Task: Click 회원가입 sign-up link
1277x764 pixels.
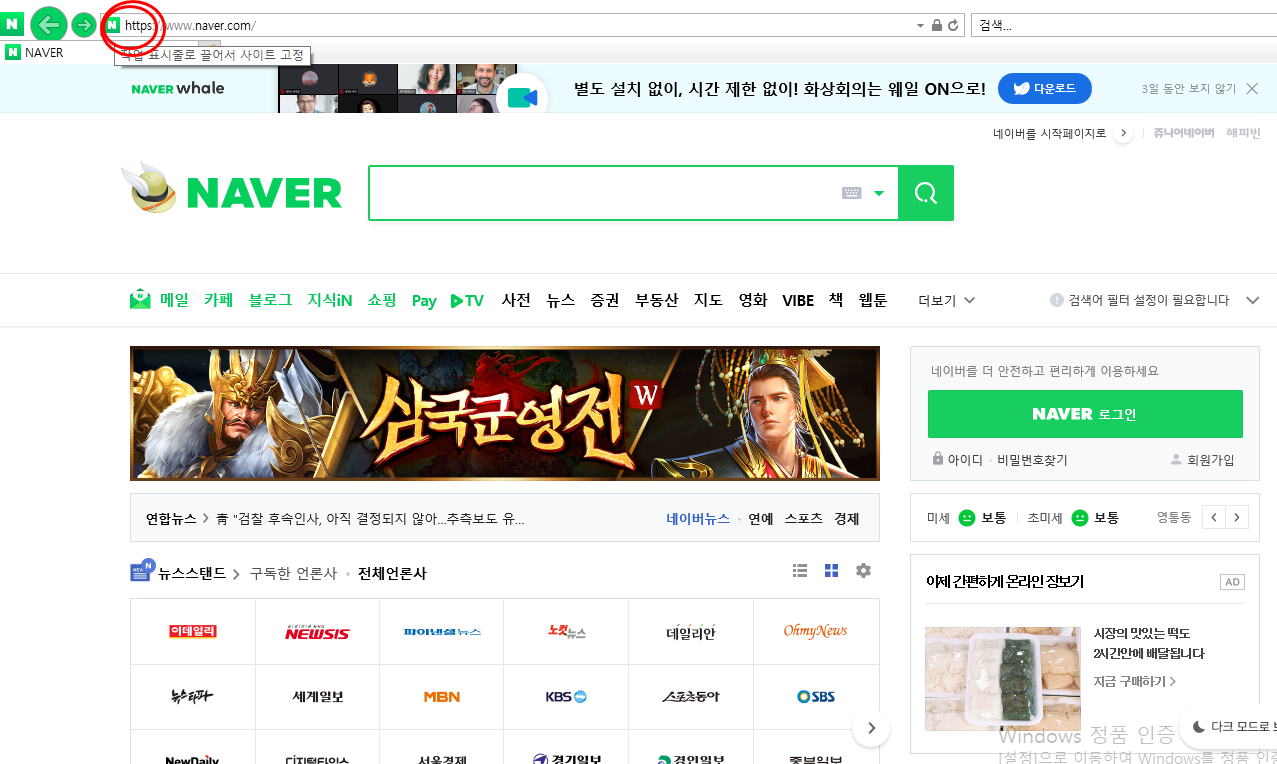Action: coord(1210,460)
